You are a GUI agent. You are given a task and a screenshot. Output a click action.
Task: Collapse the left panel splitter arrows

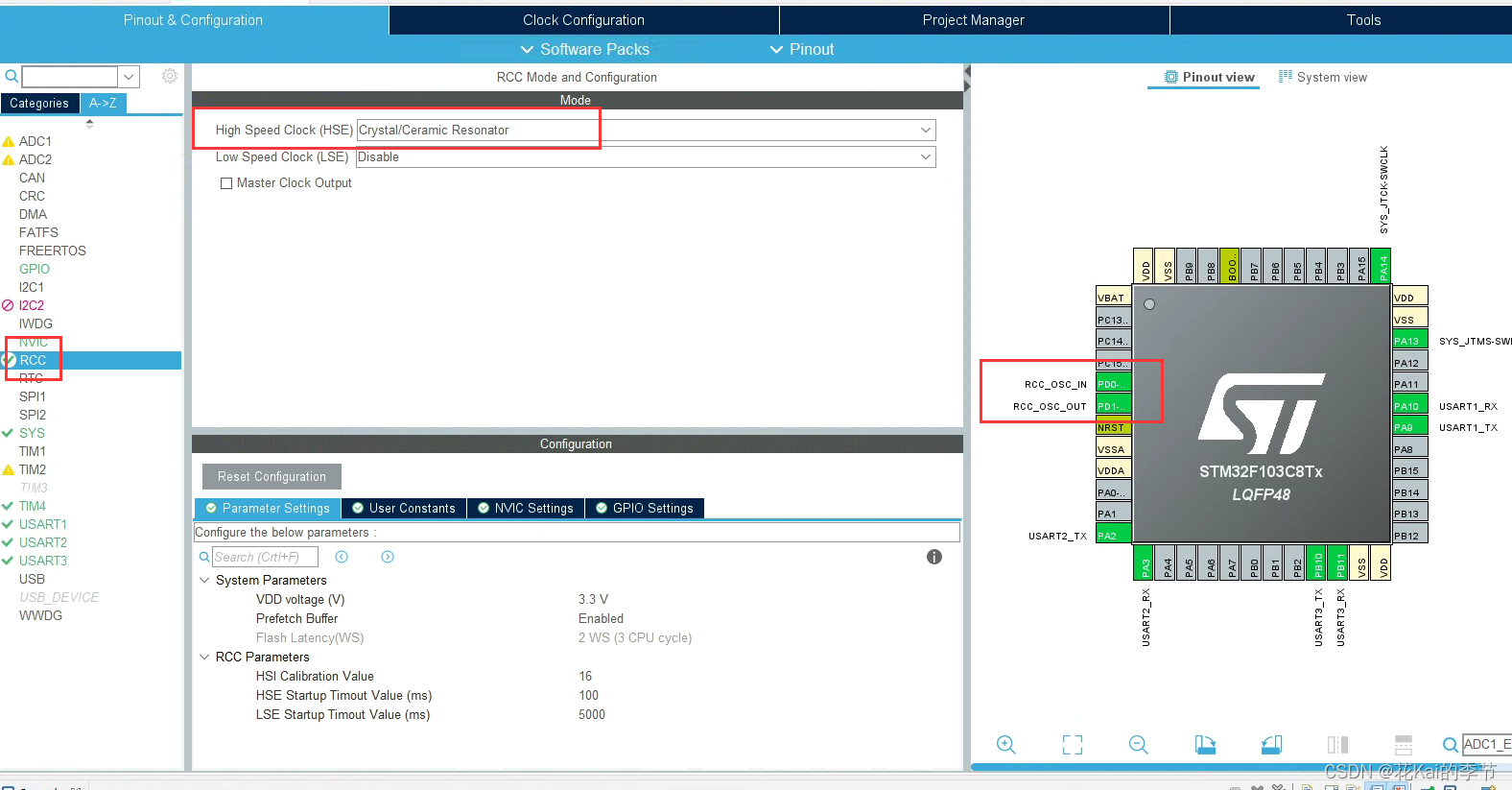point(967,80)
